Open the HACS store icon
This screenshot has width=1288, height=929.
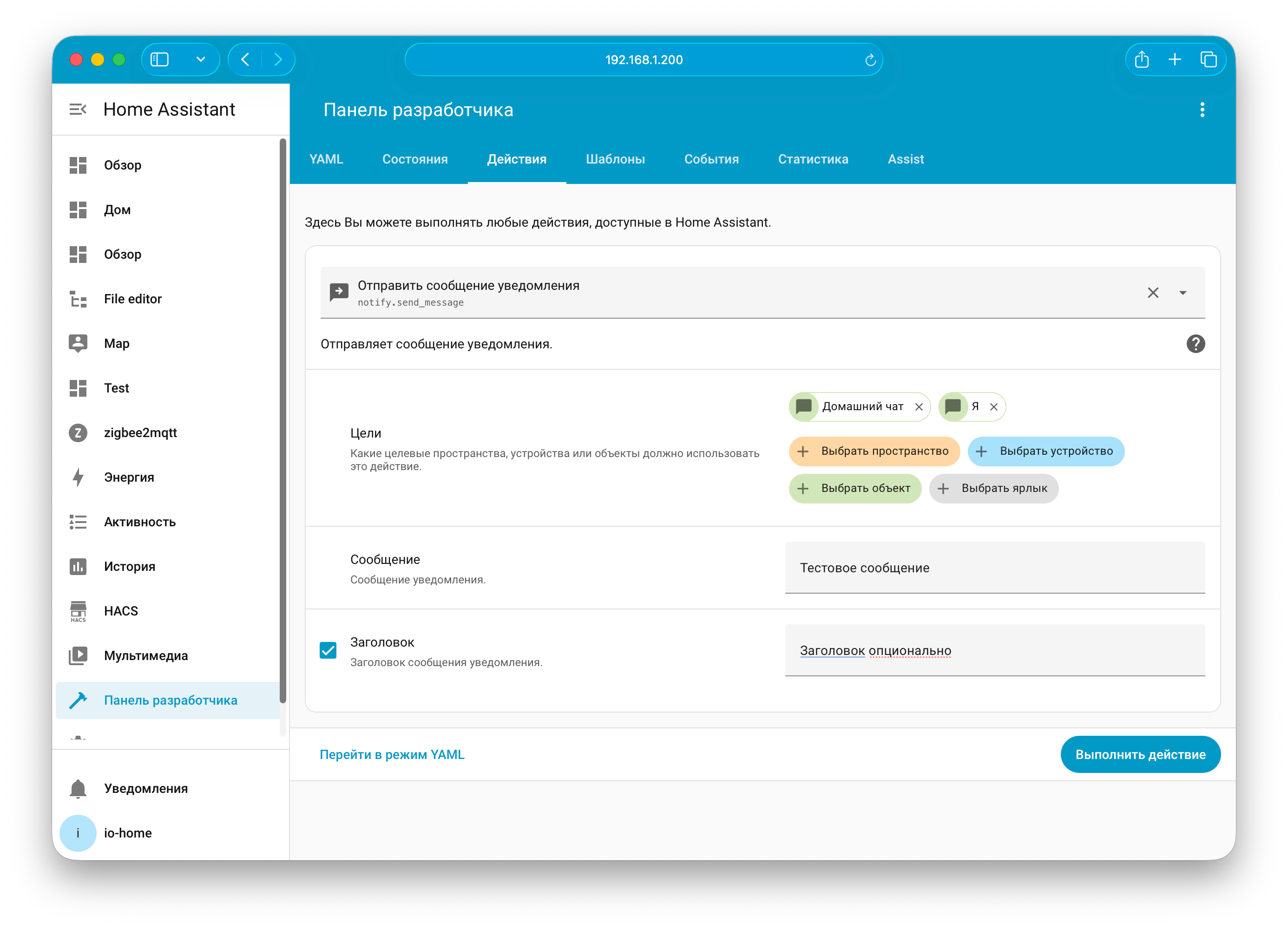click(x=78, y=611)
